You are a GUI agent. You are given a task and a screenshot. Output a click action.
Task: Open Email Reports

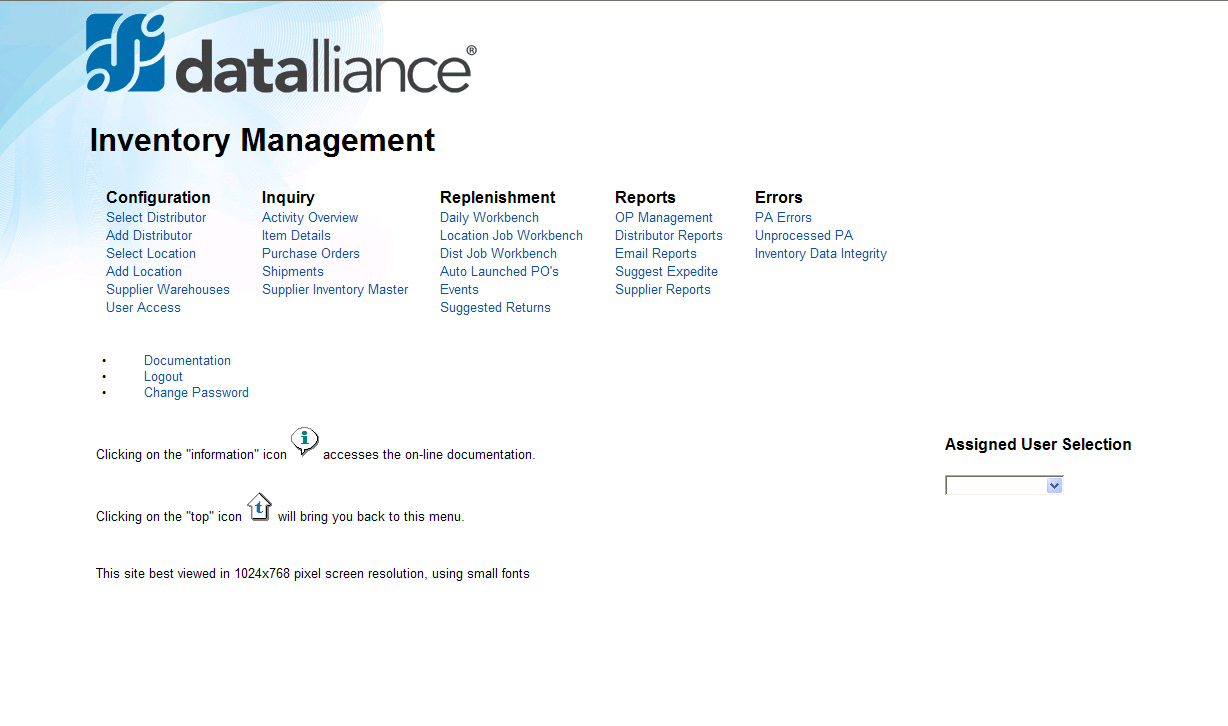[x=656, y=253]
